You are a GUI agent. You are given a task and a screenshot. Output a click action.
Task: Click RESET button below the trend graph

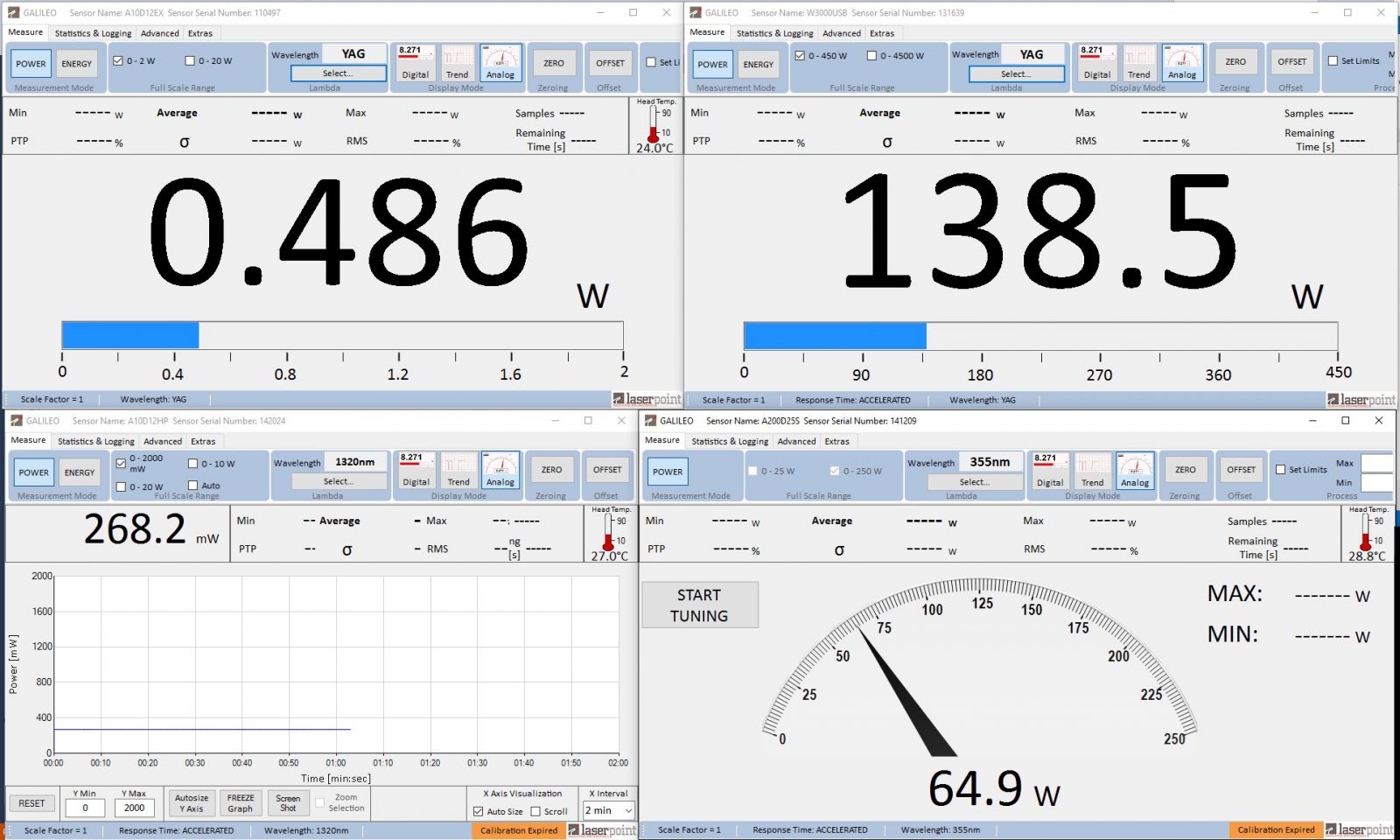[31, 803]
